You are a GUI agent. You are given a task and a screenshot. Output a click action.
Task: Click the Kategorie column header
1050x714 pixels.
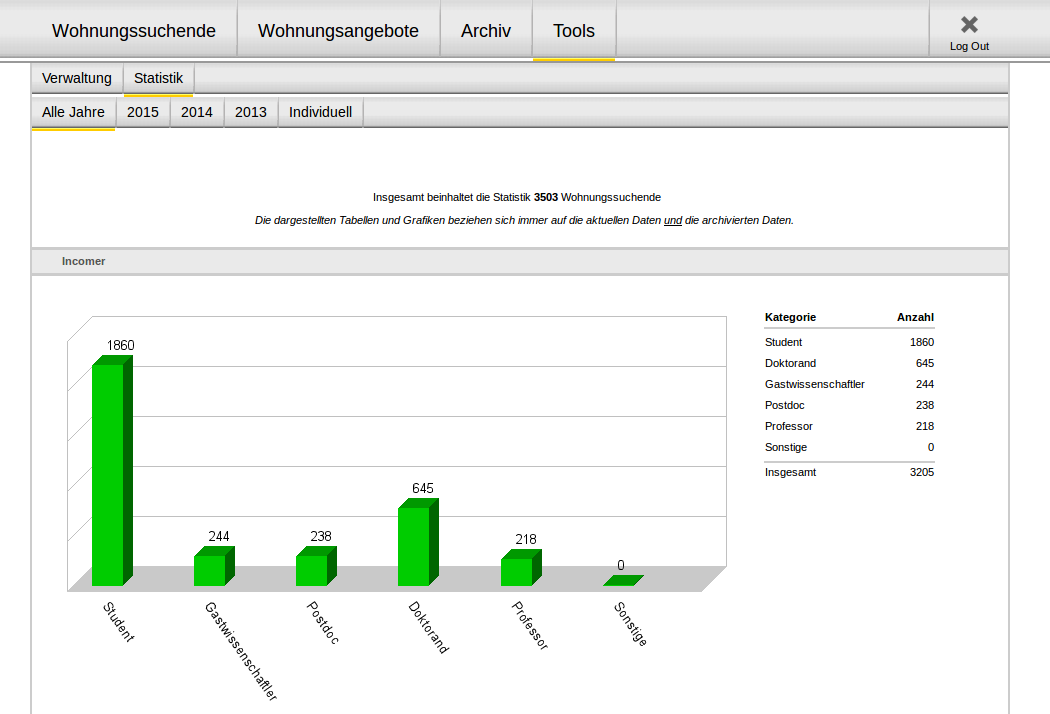[790, 317]
